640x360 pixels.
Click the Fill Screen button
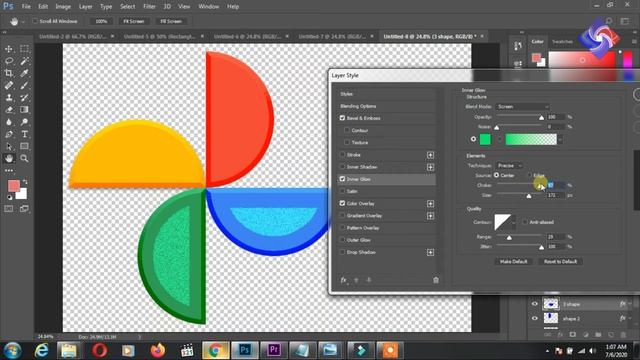pos(171,21)
